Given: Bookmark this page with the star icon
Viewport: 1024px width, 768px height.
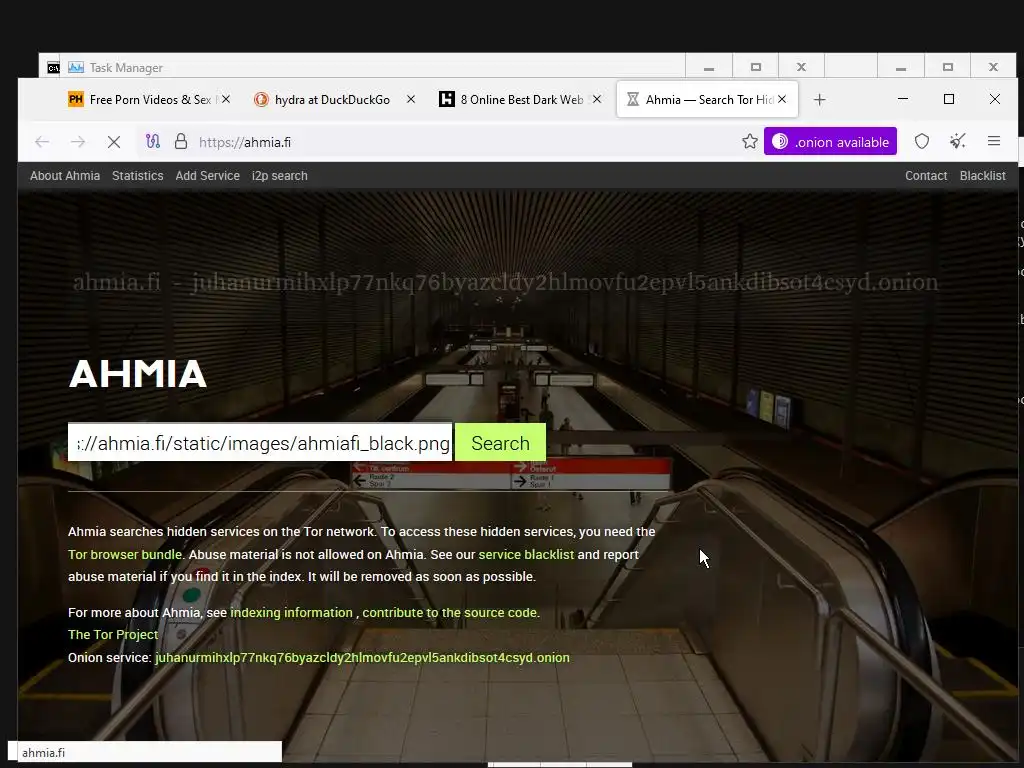Looking at the screenshot, I should pyautogui.click(x=750, y=141).
